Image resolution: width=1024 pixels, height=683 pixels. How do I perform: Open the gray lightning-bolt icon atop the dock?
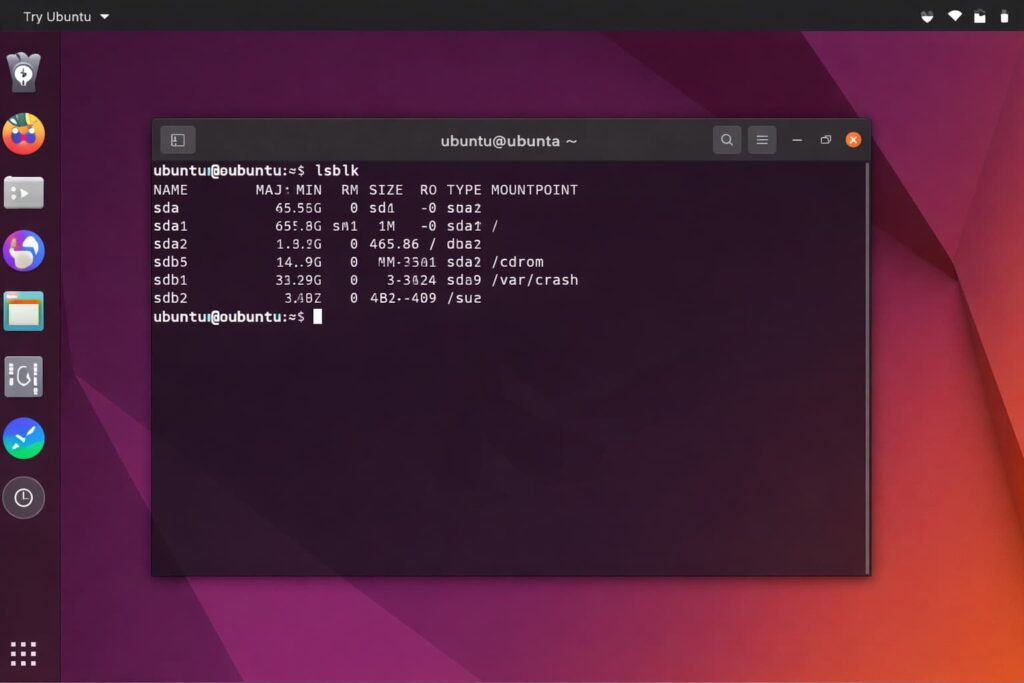tap(23, 72)
